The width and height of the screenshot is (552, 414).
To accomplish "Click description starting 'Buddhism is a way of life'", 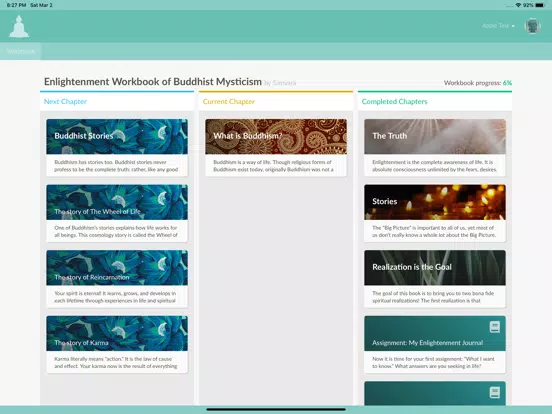I will pyautogui.click(x=273, y=166).
